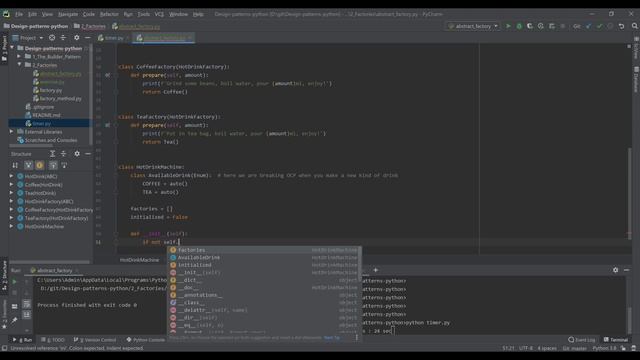Toggle show inherited members in Structure
This screenshot has height=360, width=640.
click(29, 165)
